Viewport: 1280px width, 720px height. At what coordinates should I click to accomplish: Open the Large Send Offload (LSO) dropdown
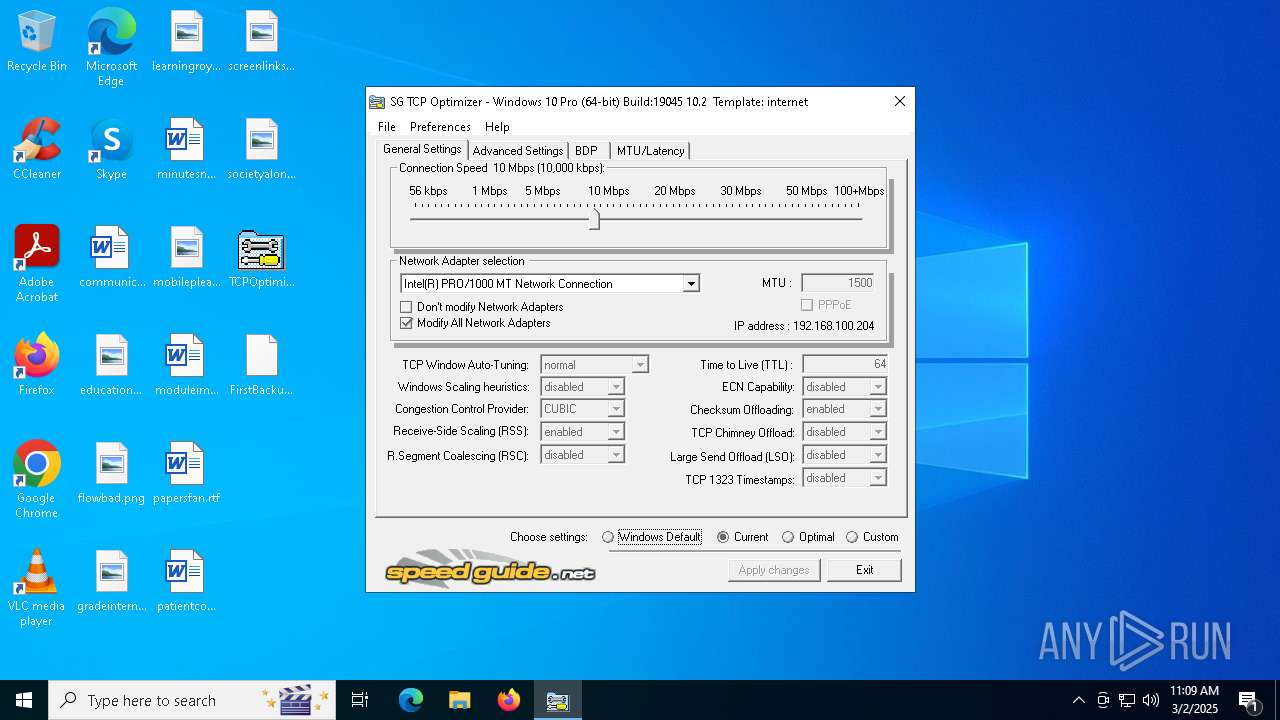point(878,455)
